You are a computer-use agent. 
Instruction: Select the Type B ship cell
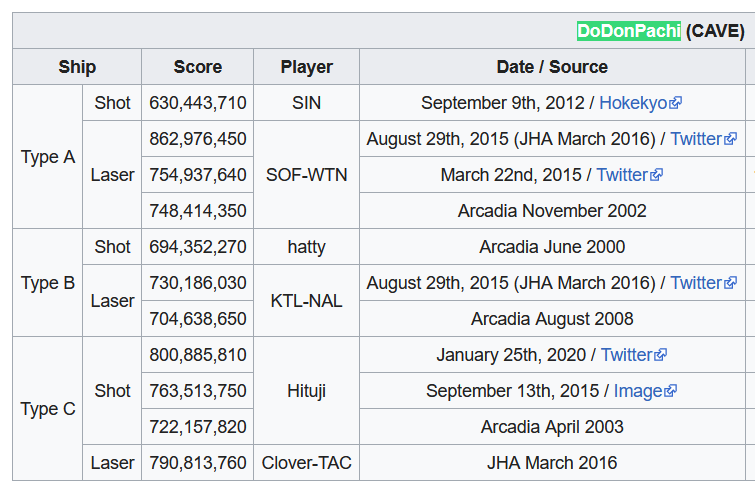pyautogui.click(x=48, y=283)
